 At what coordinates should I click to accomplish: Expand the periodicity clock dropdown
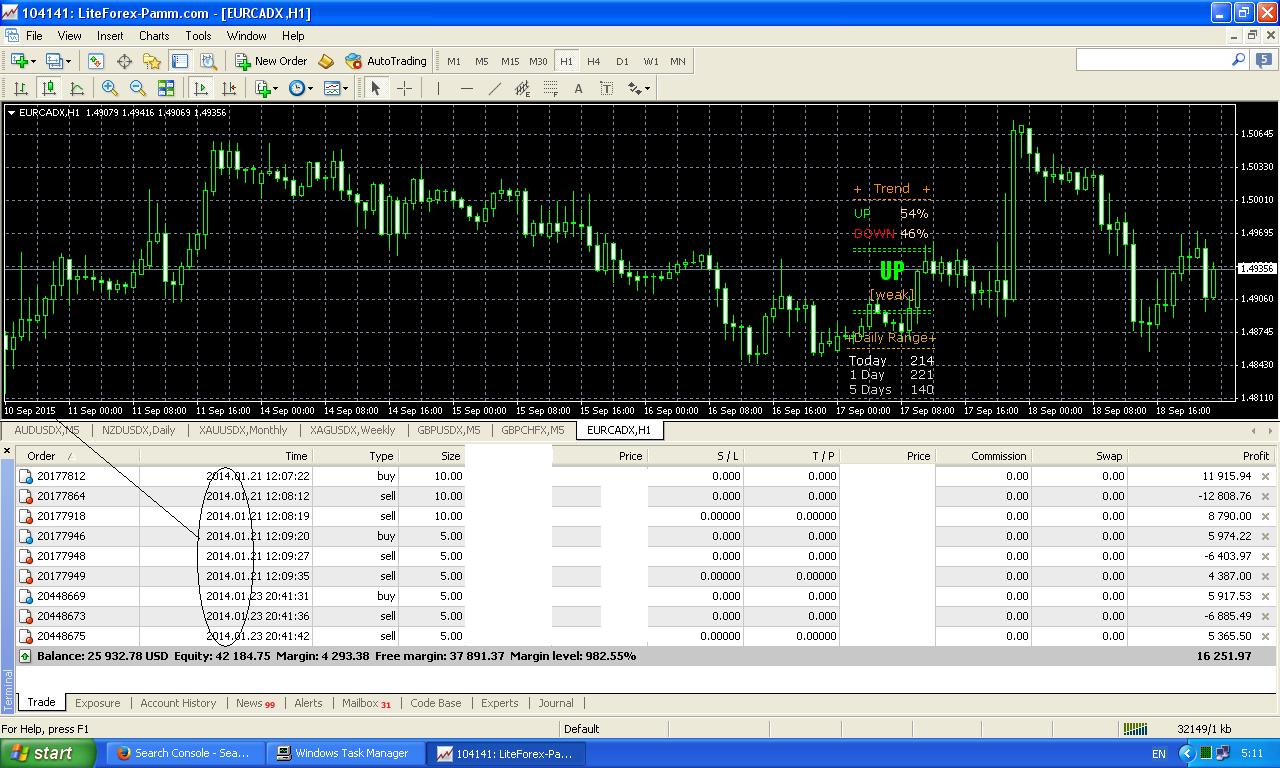[300, 88]
